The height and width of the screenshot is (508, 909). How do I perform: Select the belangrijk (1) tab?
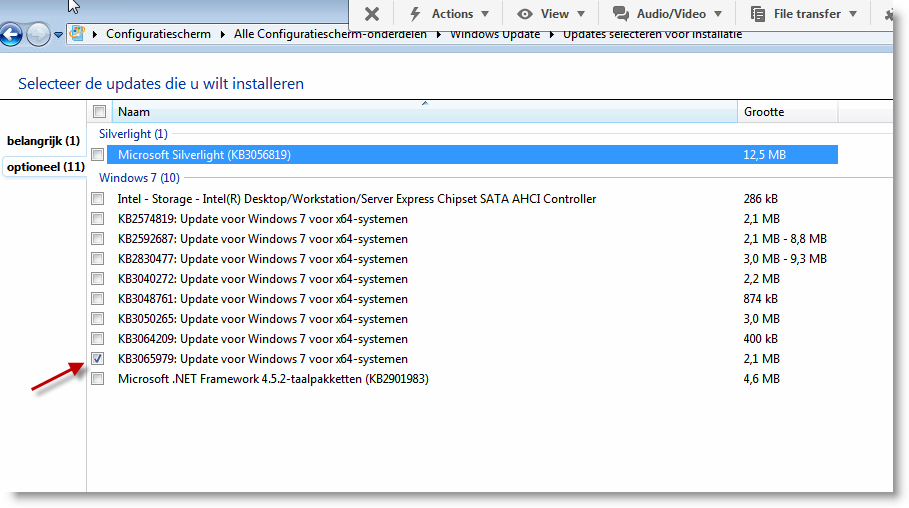click(x=43, y=141)
